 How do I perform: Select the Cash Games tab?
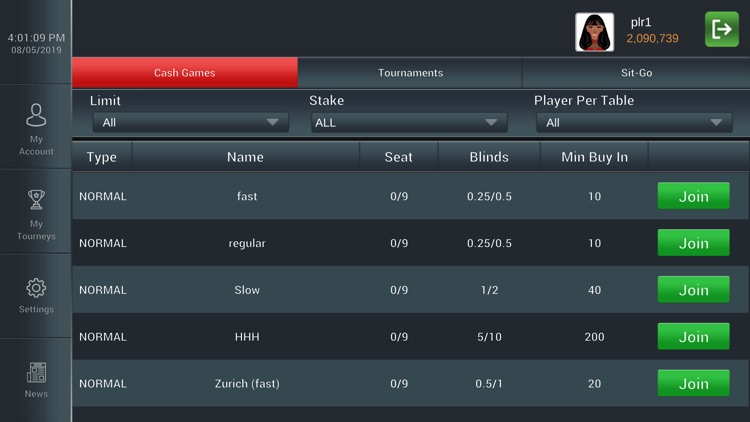(185, 73)
